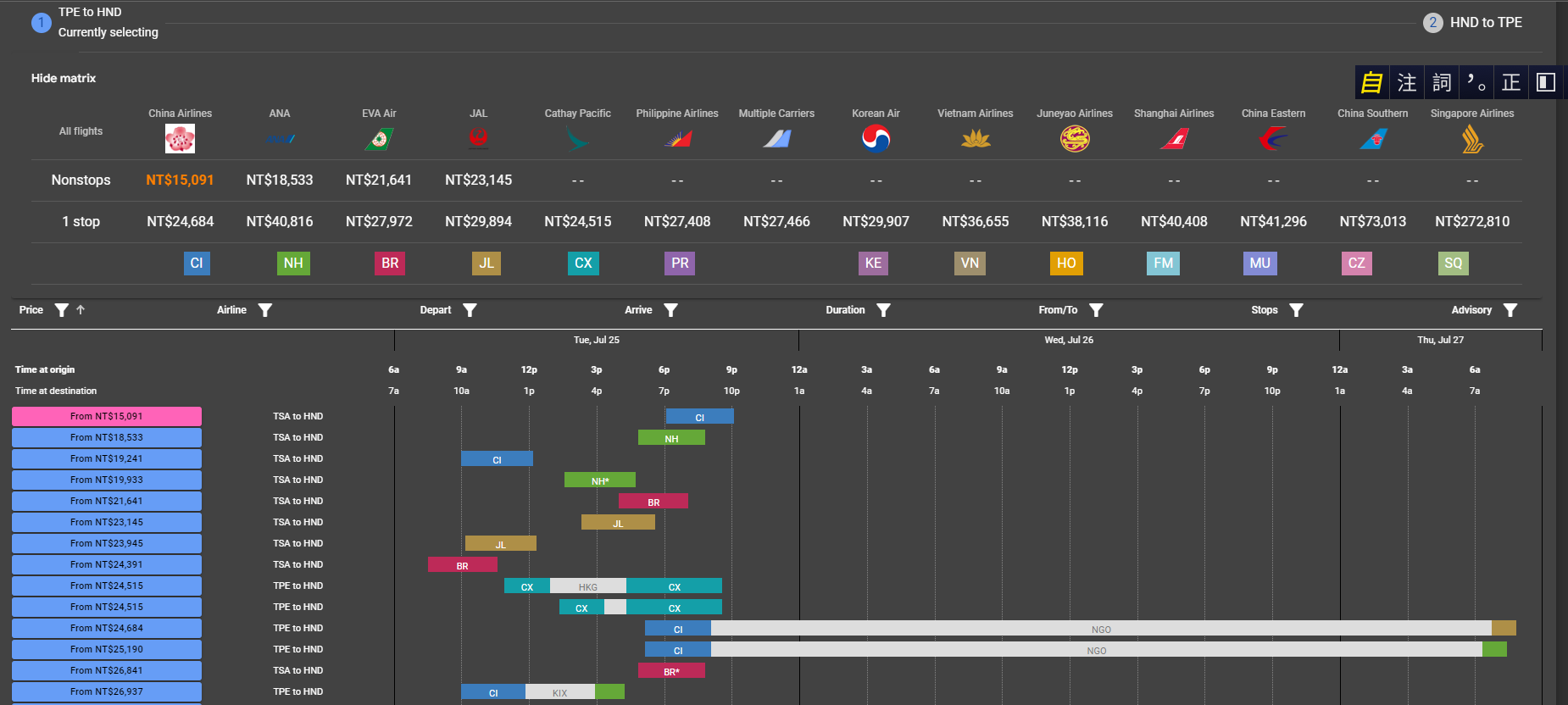
Task: Click the Nonstops NT$18,533 ANA price
Action: tap(280, 180)
